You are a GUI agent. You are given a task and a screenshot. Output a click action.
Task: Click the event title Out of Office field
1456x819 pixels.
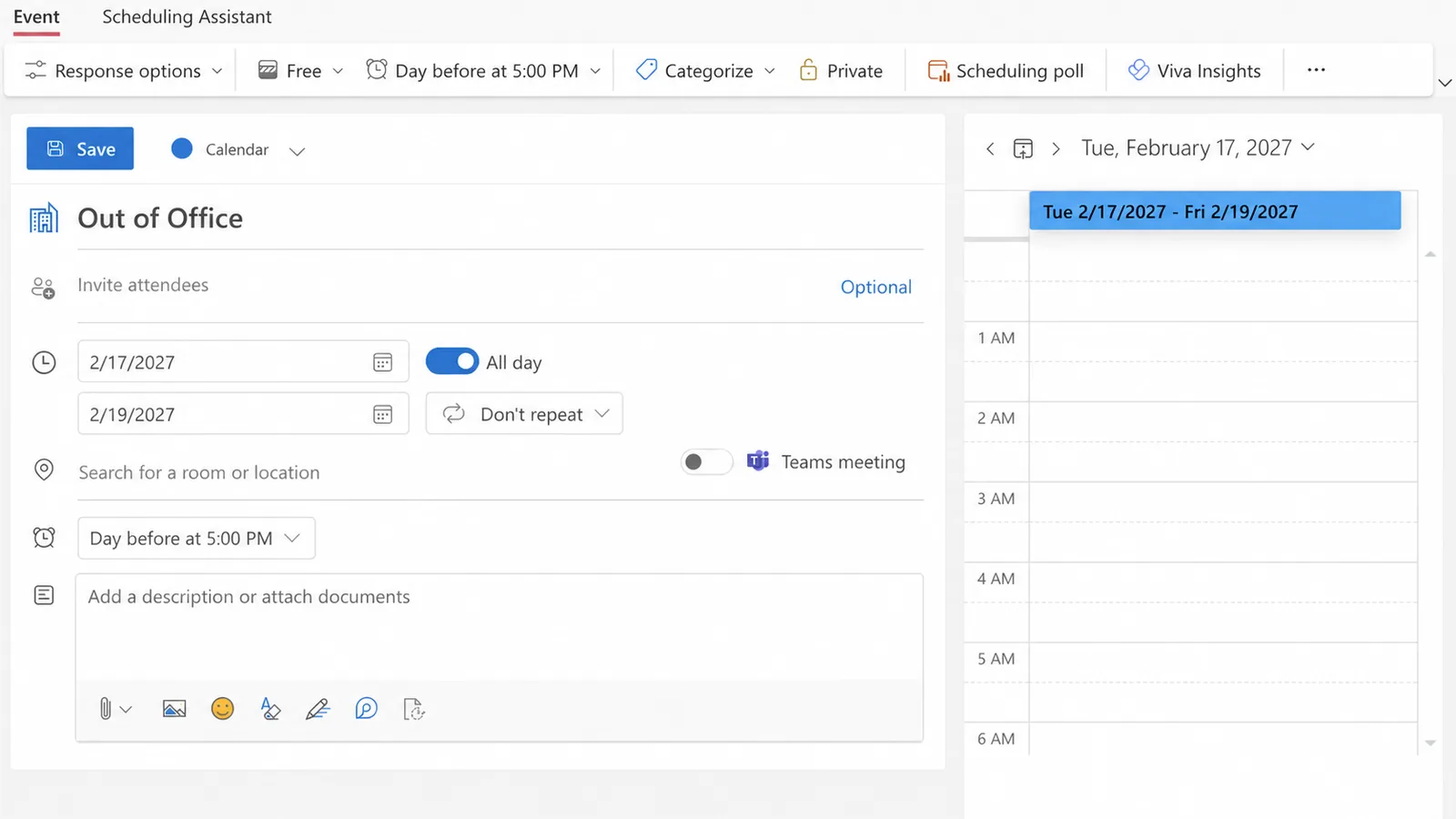pyautogui.click(x=500, y=218)
